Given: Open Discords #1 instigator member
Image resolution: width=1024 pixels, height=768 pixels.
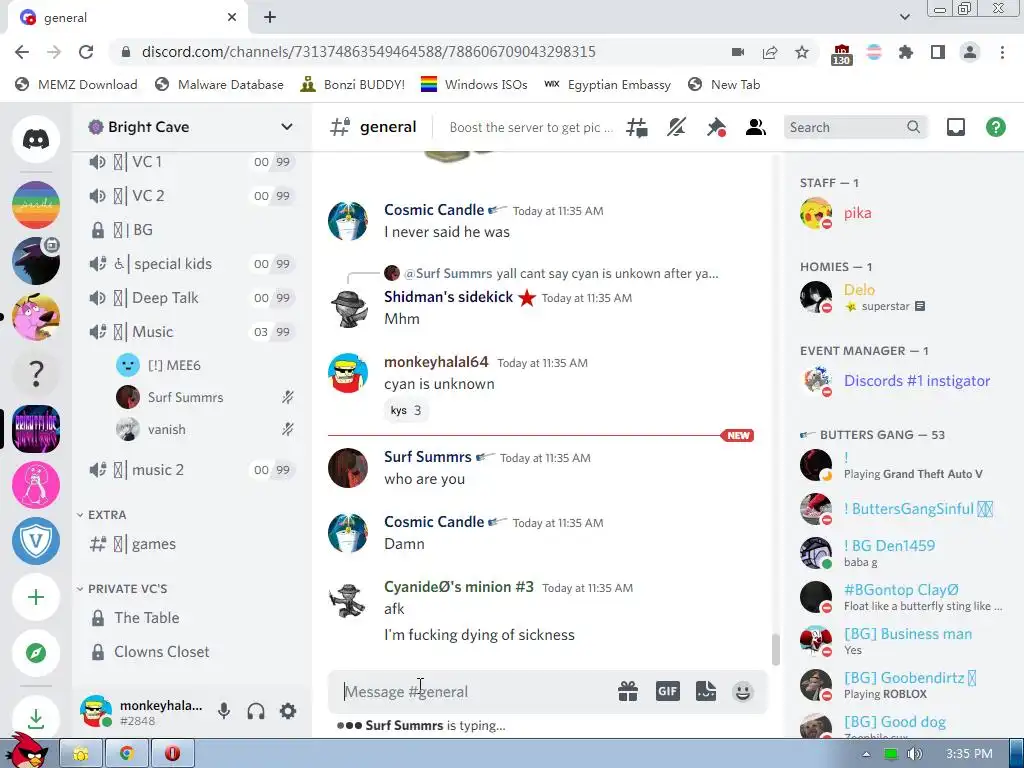Looking at the screenshot, I should (903, 381).
